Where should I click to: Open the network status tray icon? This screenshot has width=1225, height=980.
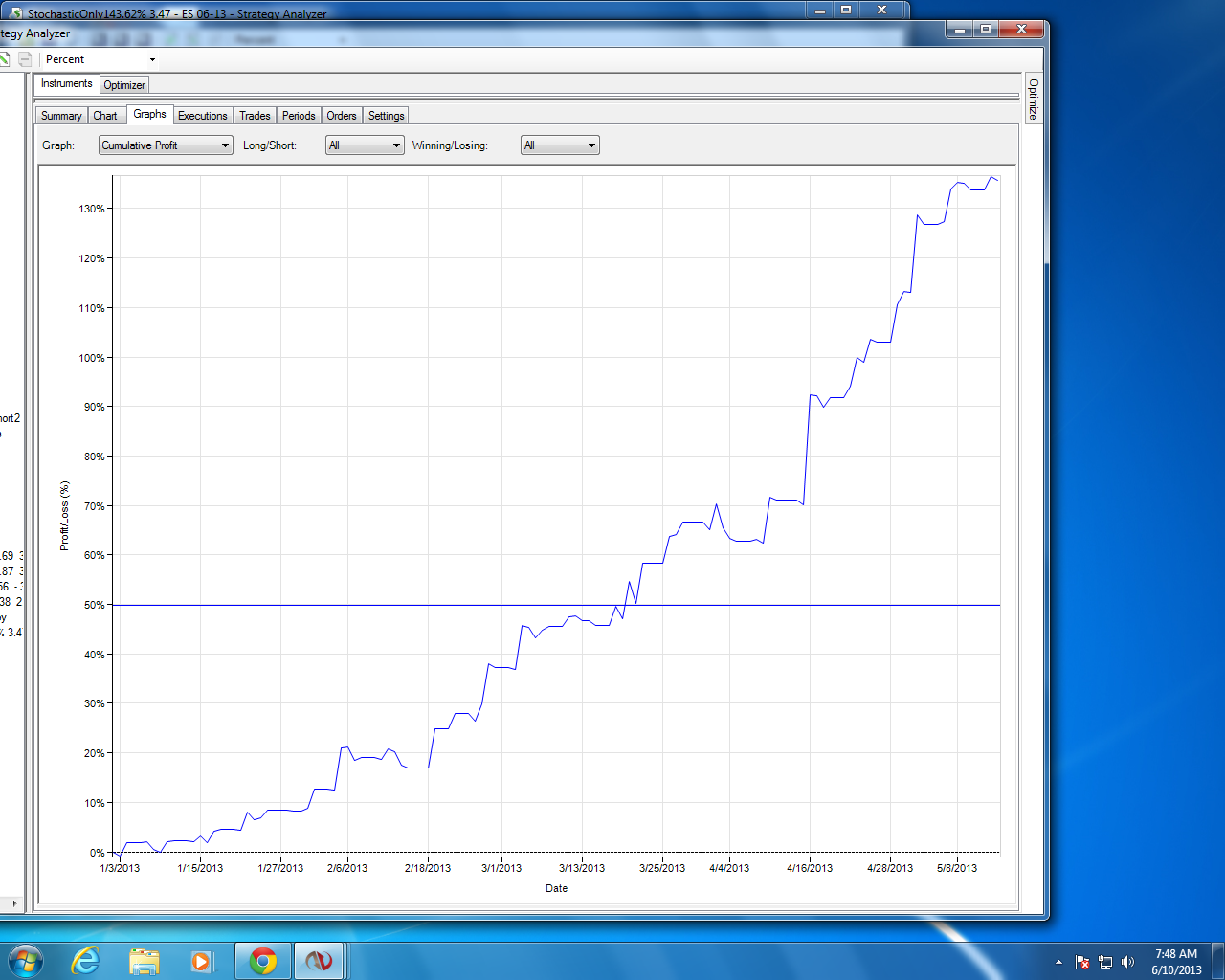[1105, 962]
